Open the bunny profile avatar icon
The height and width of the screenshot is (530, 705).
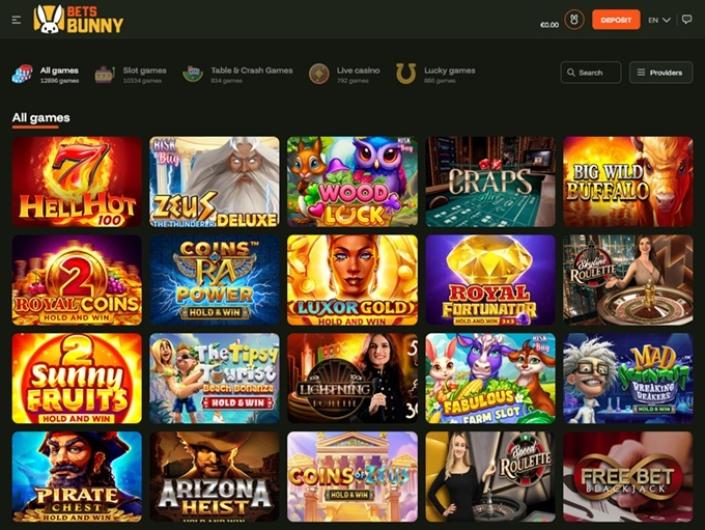pos(574,20)
